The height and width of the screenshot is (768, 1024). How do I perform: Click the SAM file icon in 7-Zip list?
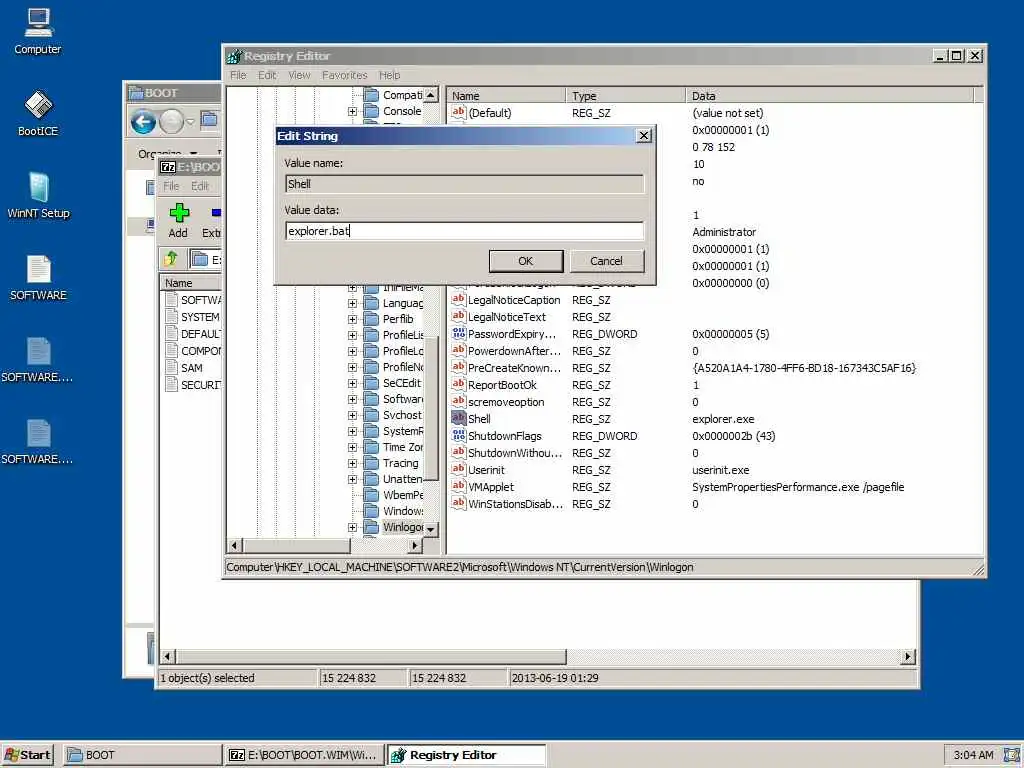click(x=172, y=368)
